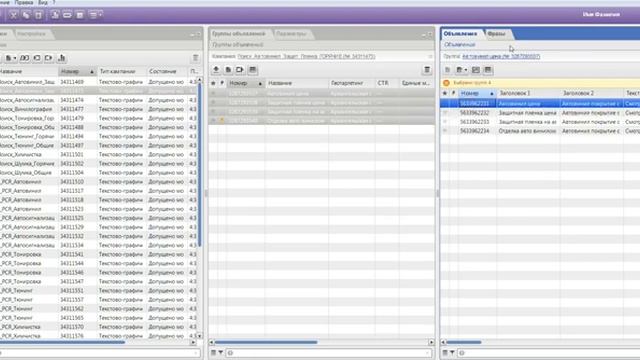Click the table grid icon in the ads toolbar
Image resolution: width=640 pixels, height=360 pixels.
pyautogui.click(x=488, y=70)
